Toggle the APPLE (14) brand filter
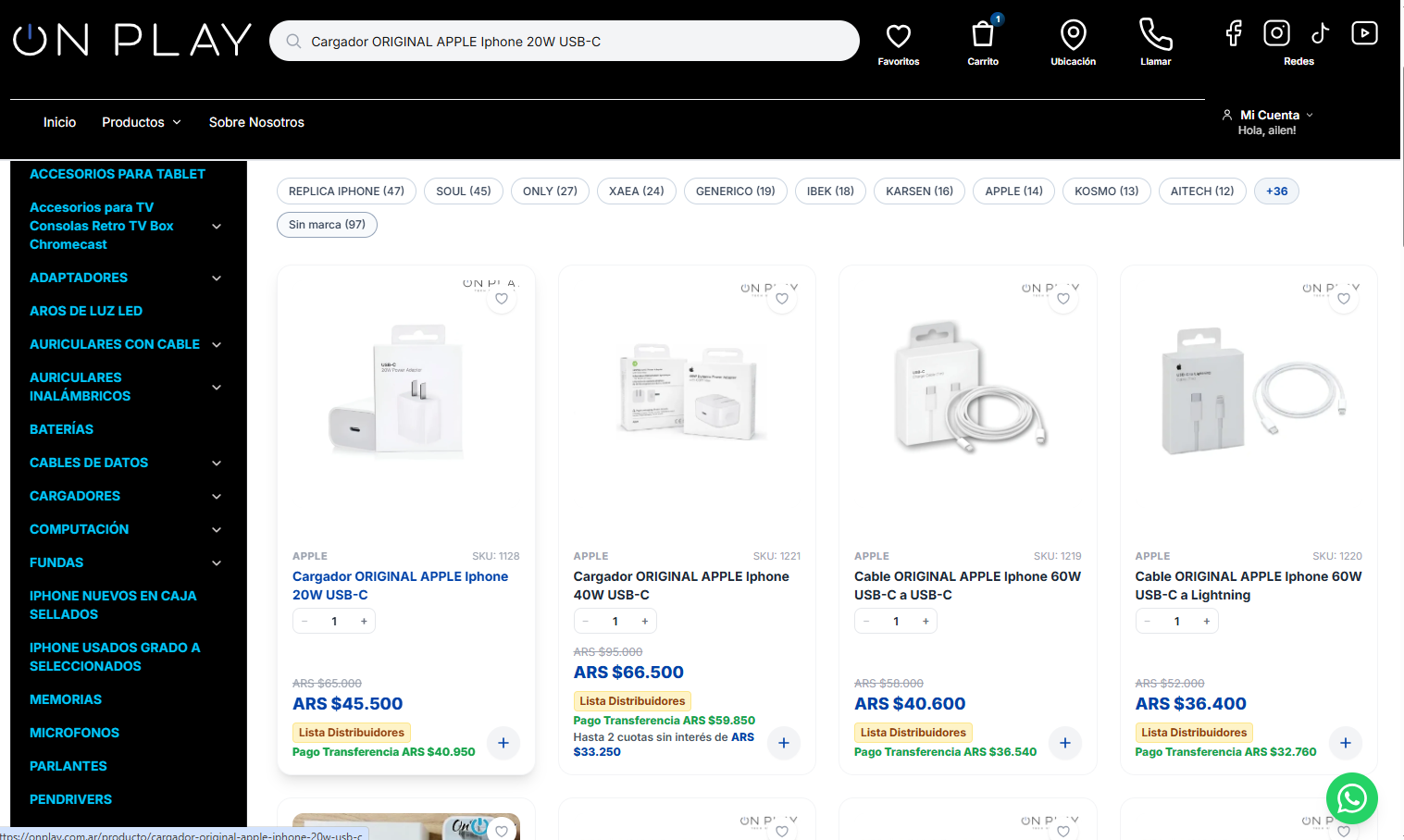Screen dimensions: 1404x840 [1013, 191]
